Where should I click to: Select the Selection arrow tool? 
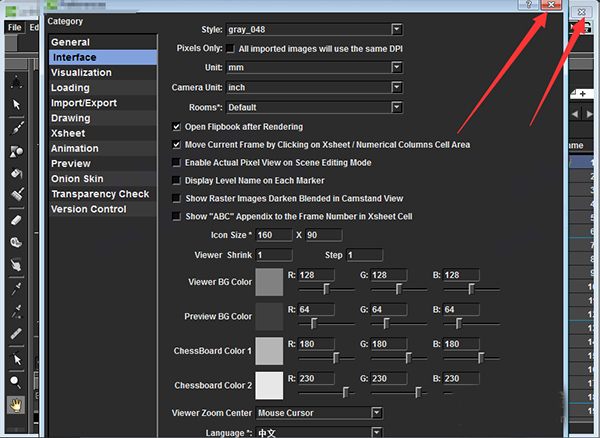(x=17, y=104)
